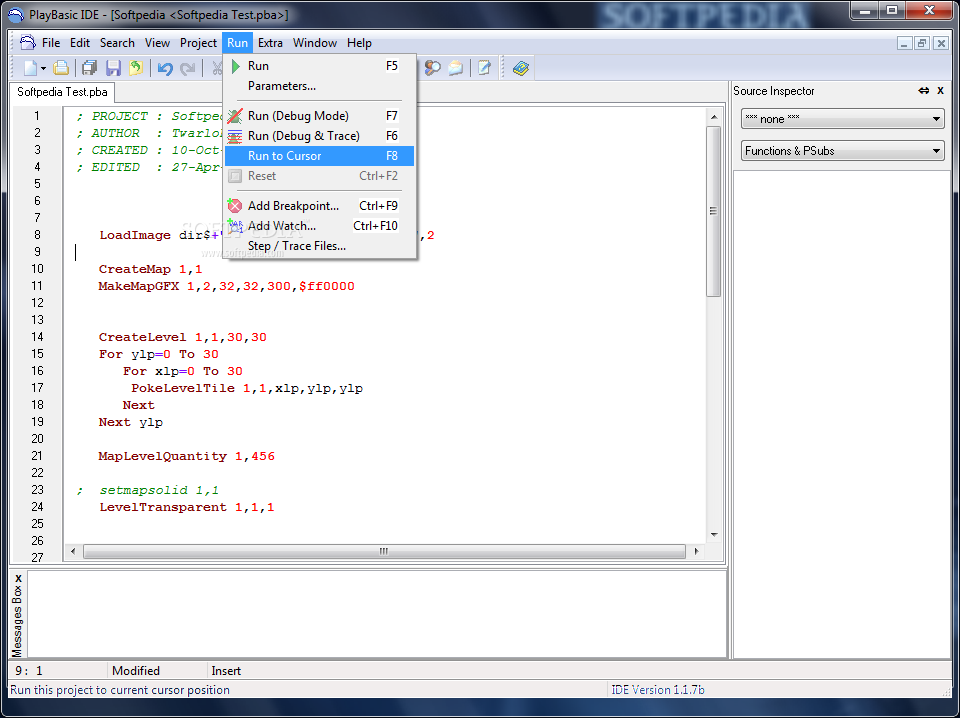Click the MakeMapGFX code line
Viewport: 960px width, 718px height.
click(226, 286)
